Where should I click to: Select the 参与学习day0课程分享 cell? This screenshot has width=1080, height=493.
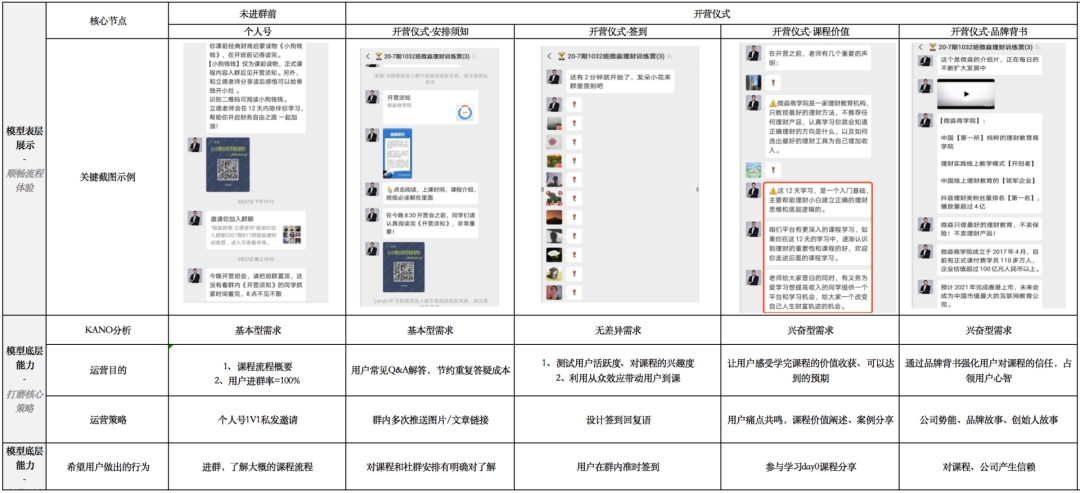click(x=810, y=467)
